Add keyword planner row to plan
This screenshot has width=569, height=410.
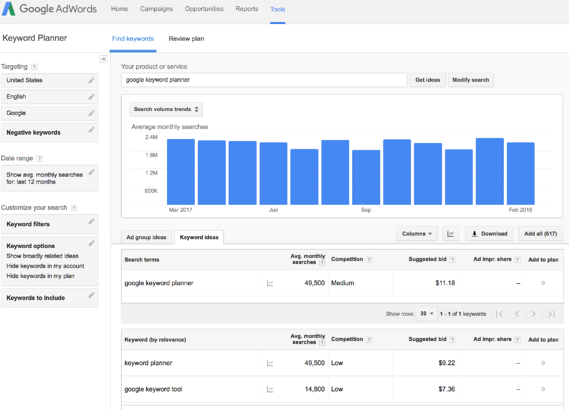pyautogui.click(x=543, y=363)
